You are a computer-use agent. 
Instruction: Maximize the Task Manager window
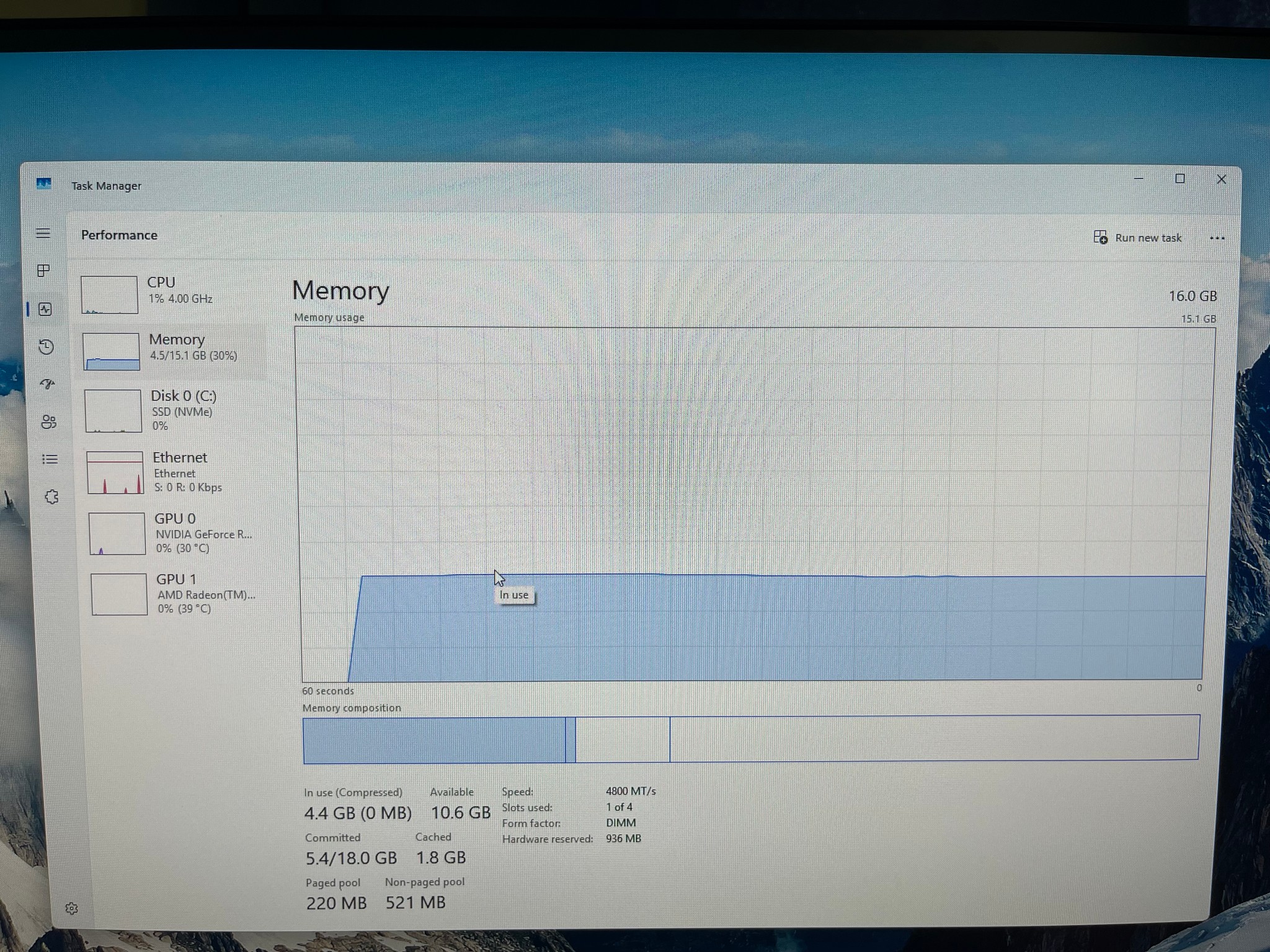(1179, 179)
